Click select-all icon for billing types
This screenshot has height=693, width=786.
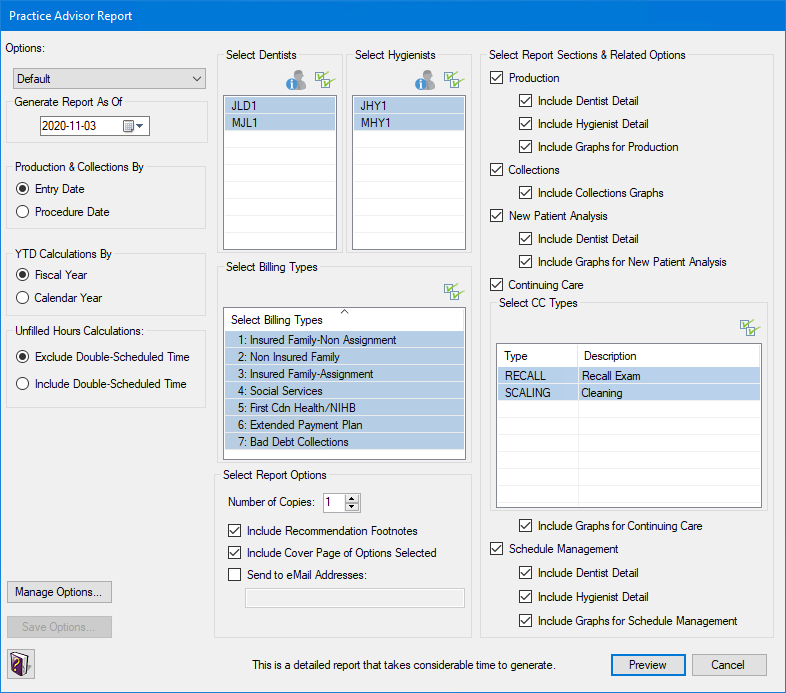[x=454, y=291]
